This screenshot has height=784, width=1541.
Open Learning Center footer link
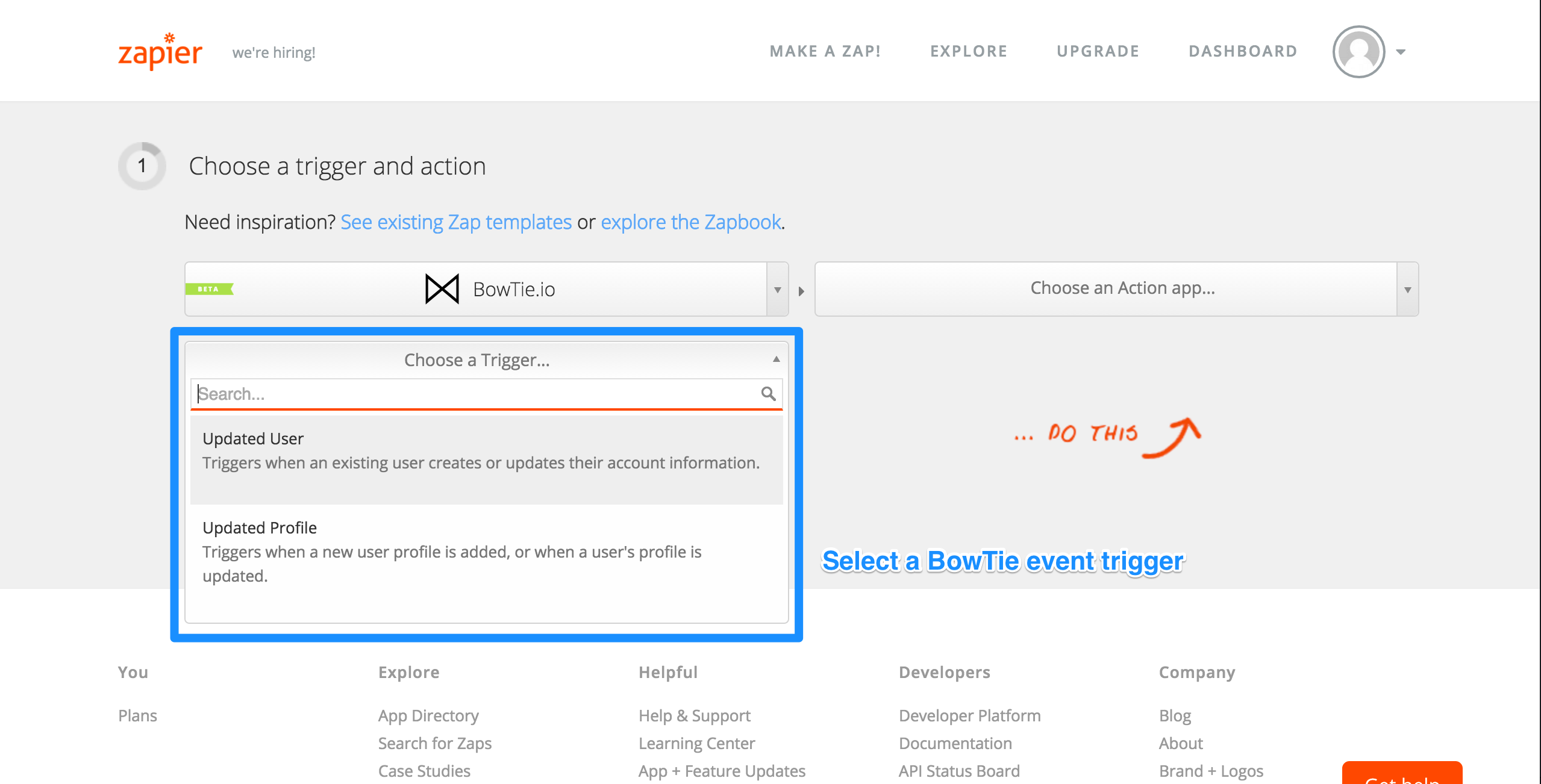[x=696, y=743]
